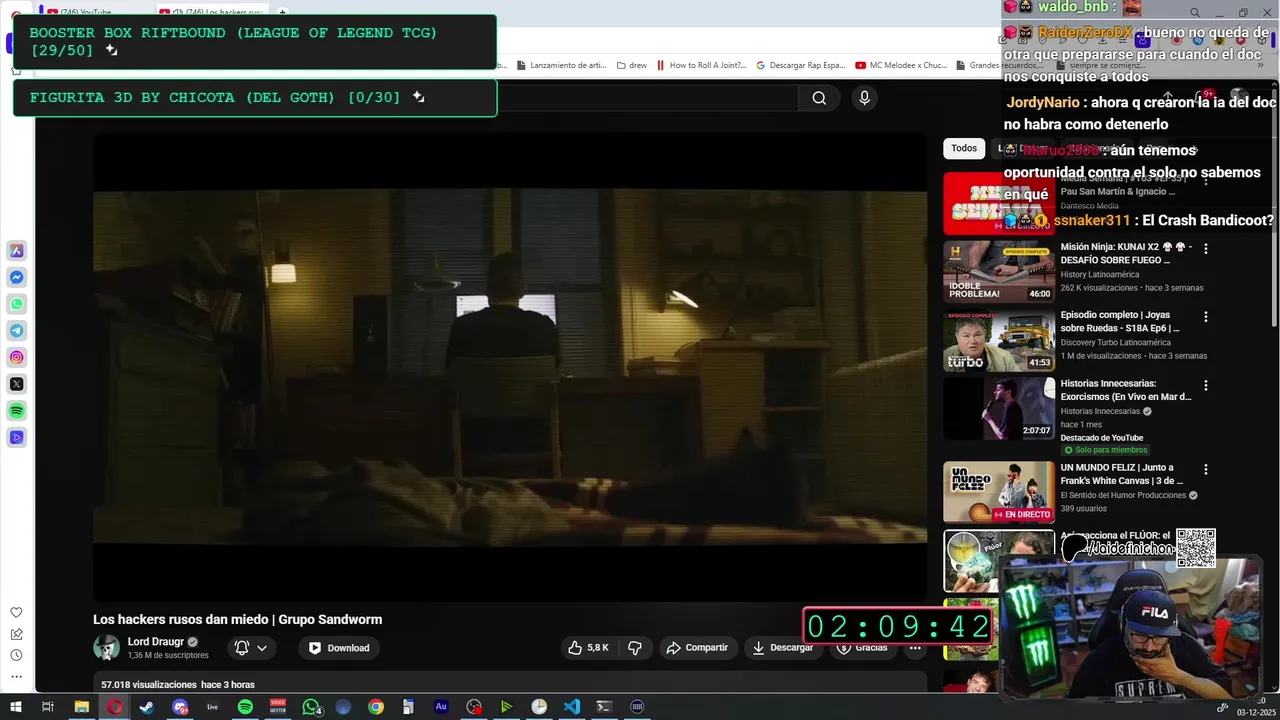Open the Player icon in Opera sidebar
The image size is (1280, 720).
(x=17, y=437)
